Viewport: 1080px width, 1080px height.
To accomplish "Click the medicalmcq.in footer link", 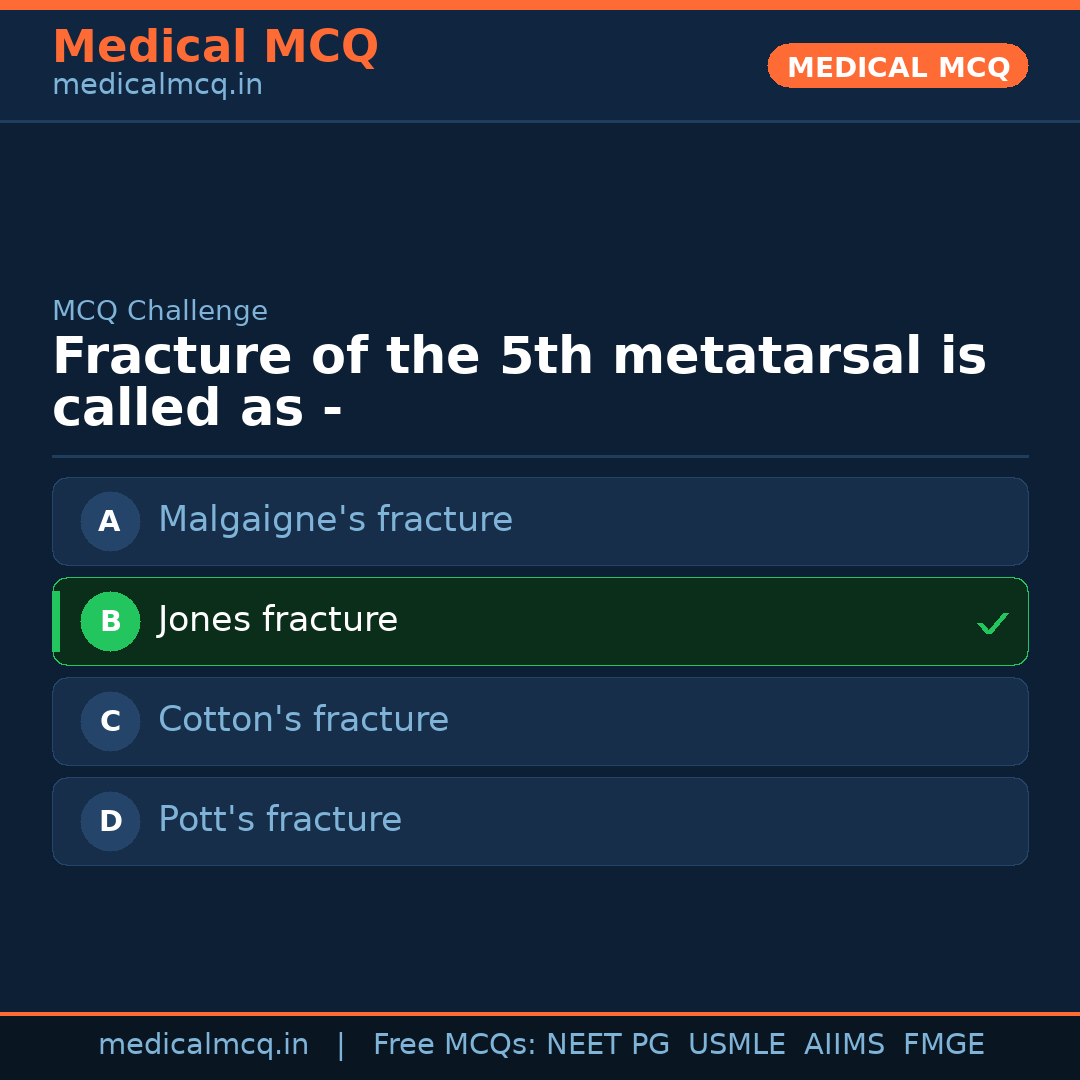I will point(204,1043).
